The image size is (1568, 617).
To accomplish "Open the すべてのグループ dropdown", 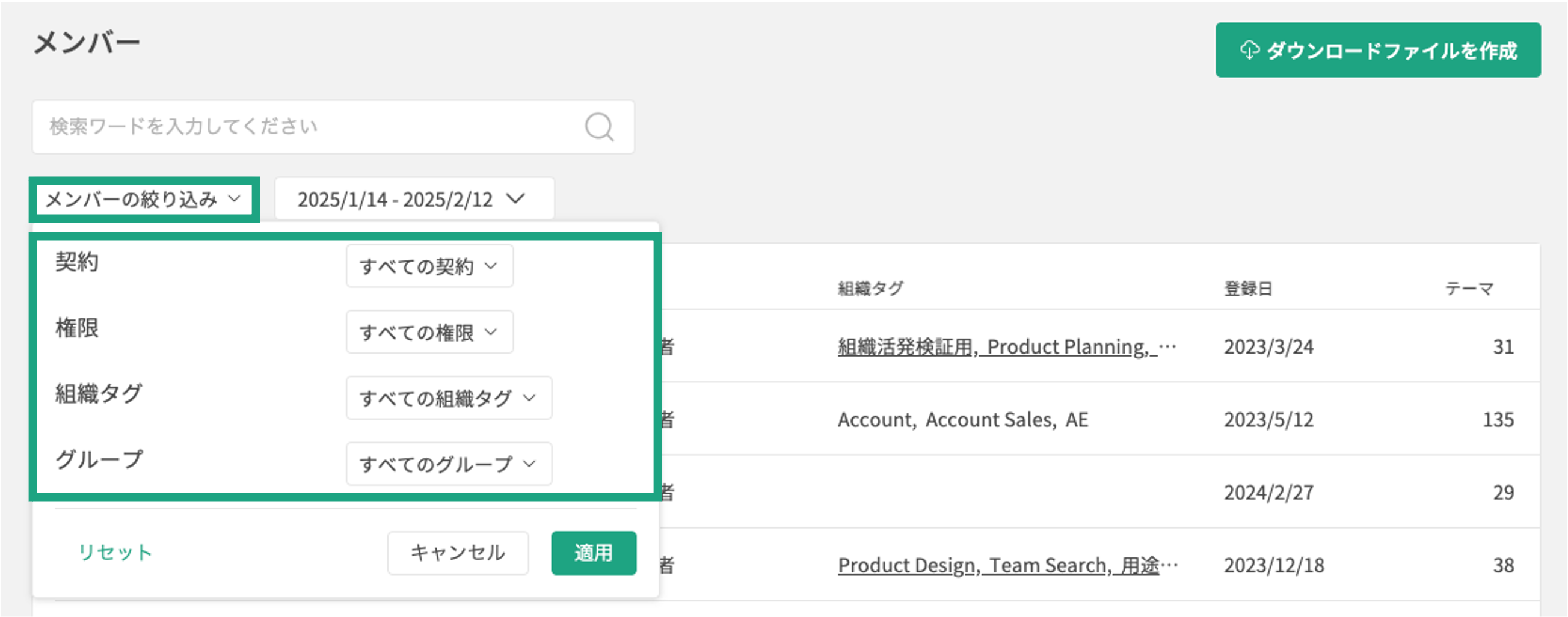I will tap(449, 464).
